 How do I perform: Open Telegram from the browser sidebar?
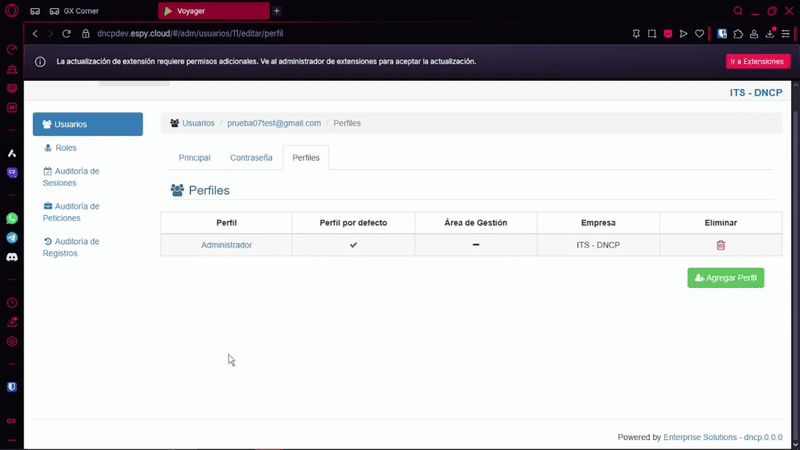[x=12, y=238]
